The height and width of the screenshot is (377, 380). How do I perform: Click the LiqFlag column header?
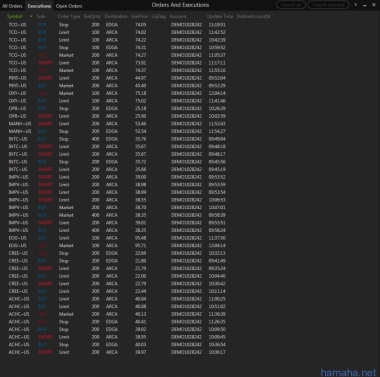coord(158,16)
